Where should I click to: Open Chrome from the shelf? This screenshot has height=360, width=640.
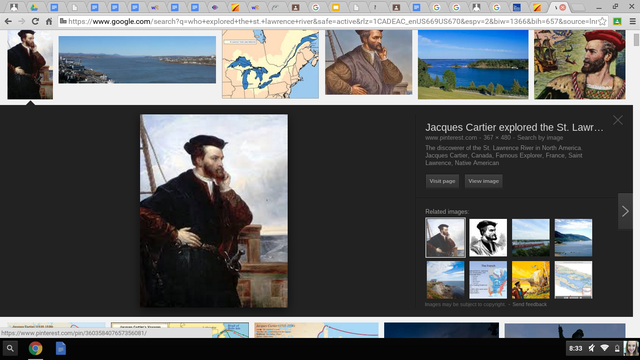coord(36,349)
